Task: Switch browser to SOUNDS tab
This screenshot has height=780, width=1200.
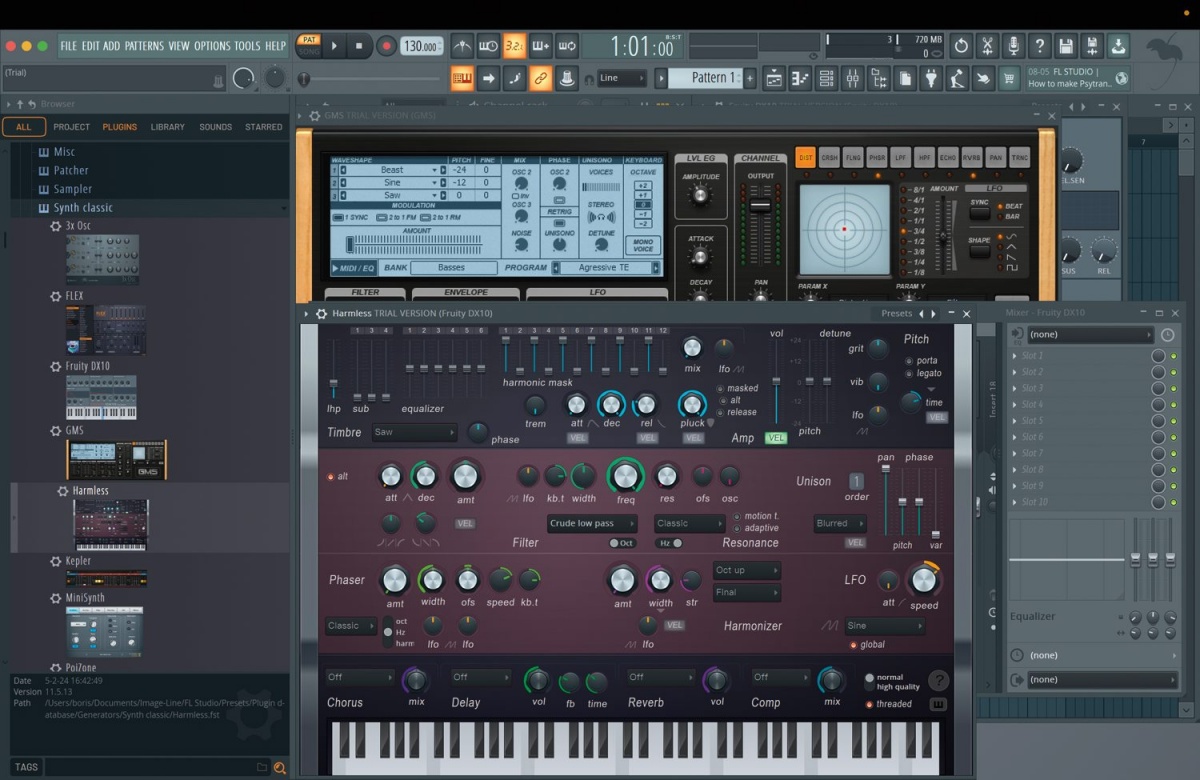Action: click(x=215, y=127)
